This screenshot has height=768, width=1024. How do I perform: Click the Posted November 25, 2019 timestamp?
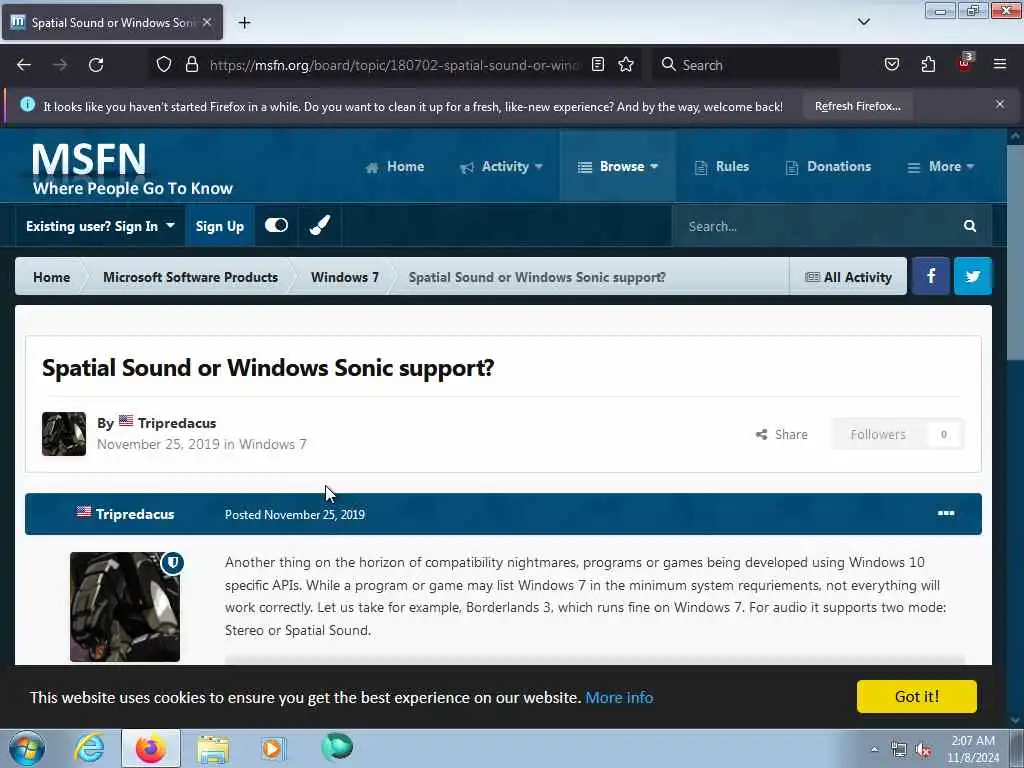click(295, 515)
